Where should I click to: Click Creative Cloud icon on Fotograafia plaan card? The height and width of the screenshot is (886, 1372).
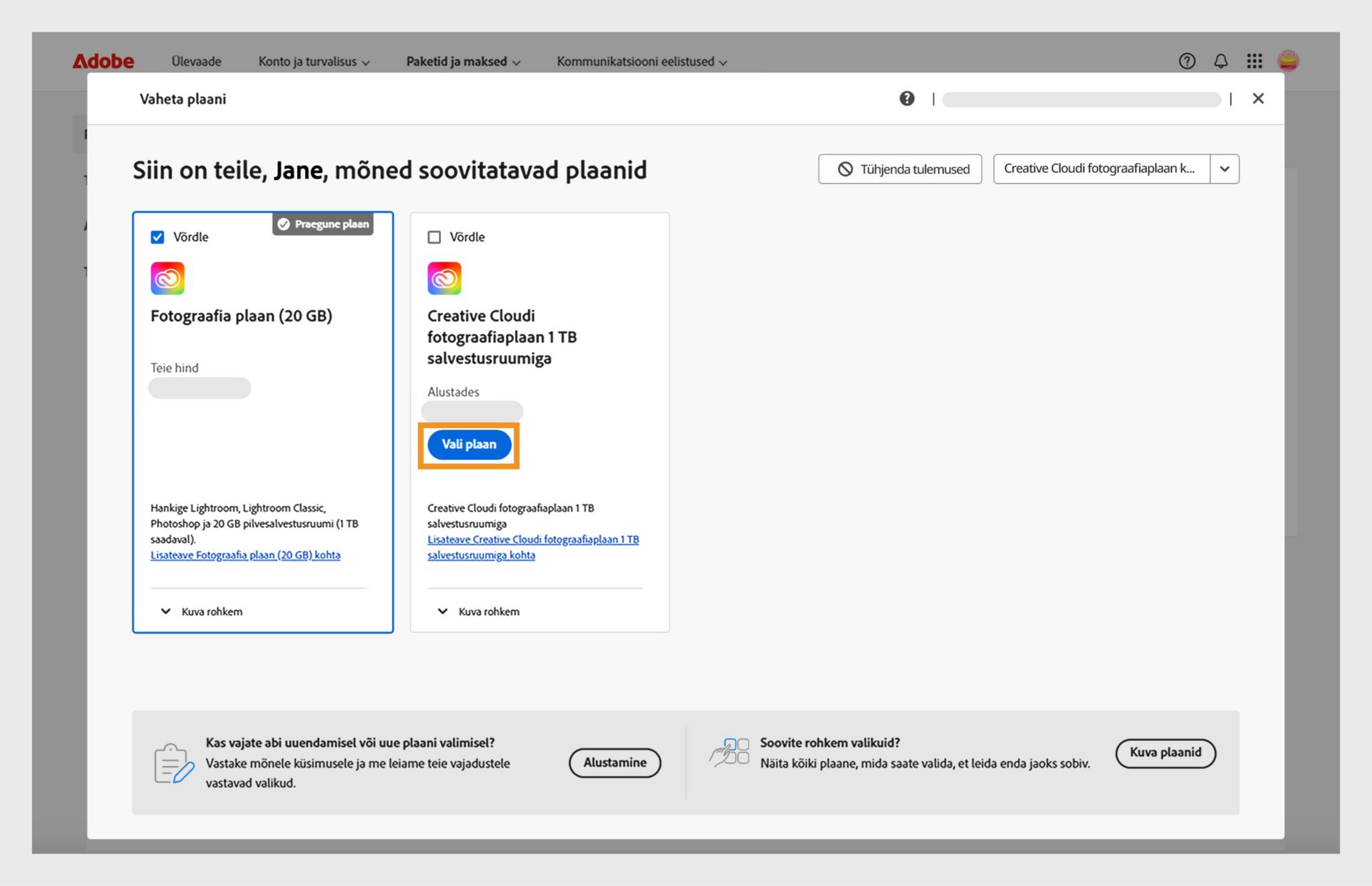[x=167, y=278]
